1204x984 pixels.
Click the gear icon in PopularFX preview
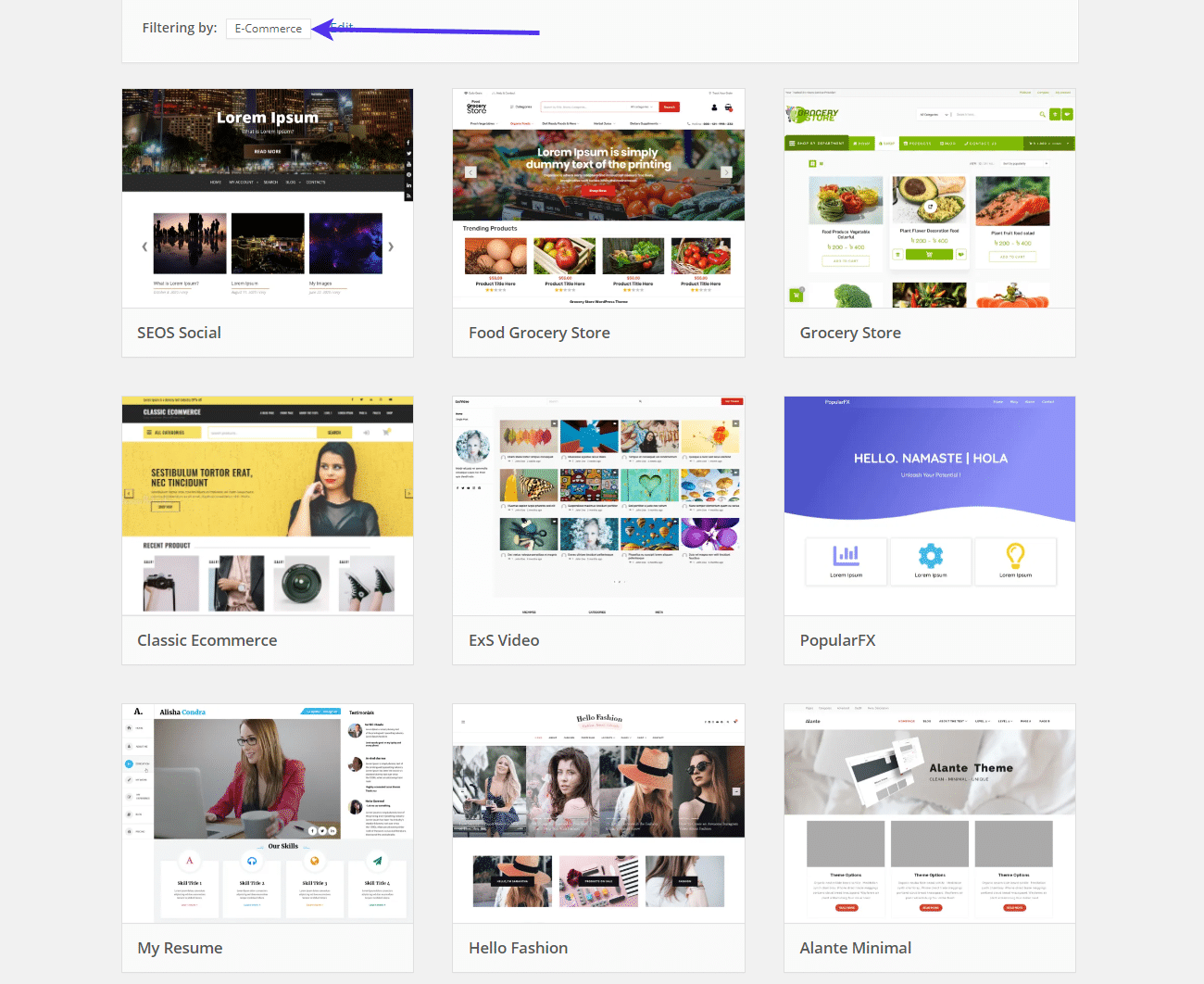click(930, 556)
